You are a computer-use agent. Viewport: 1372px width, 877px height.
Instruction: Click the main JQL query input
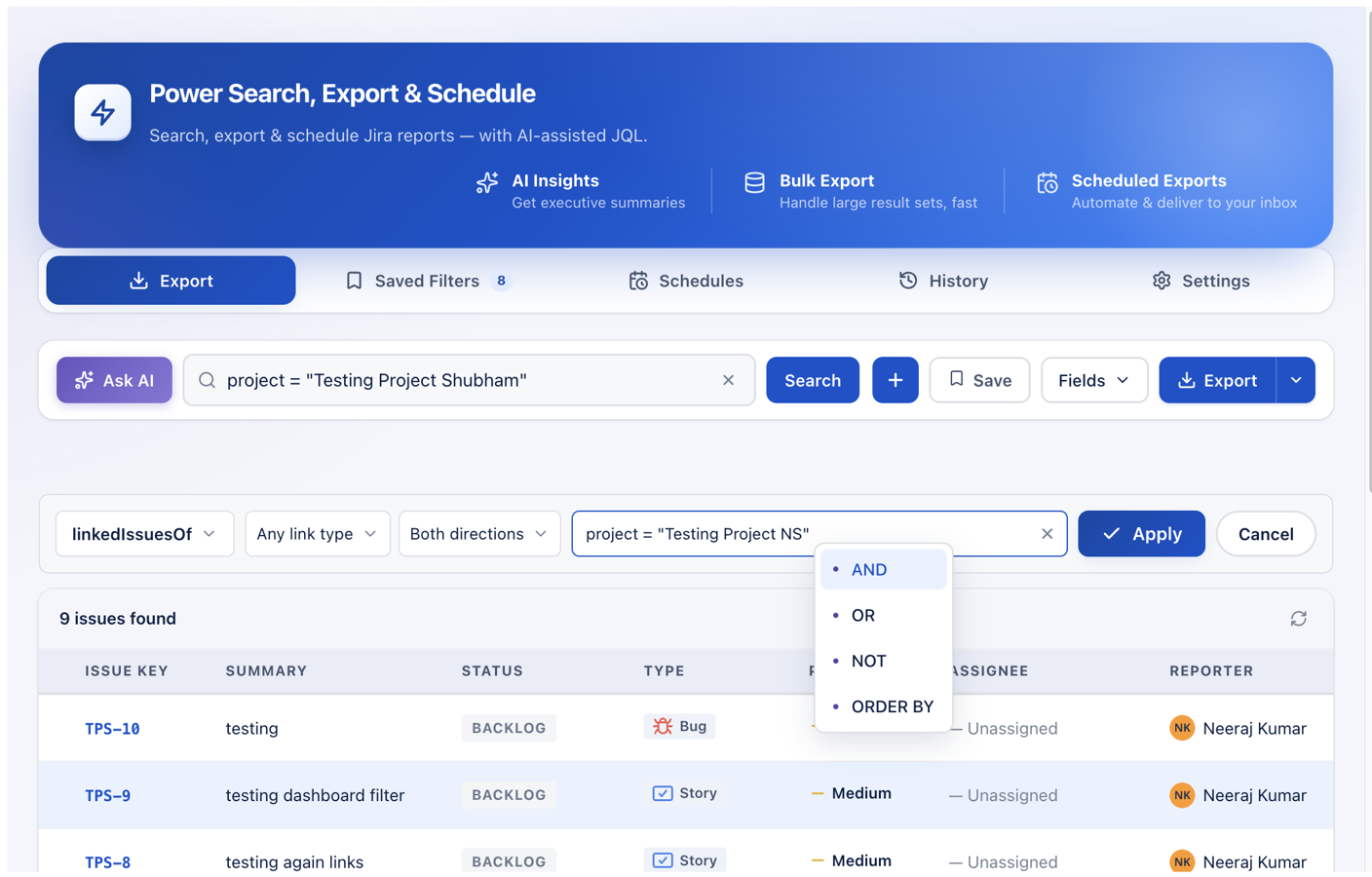(x=470, y=380)
